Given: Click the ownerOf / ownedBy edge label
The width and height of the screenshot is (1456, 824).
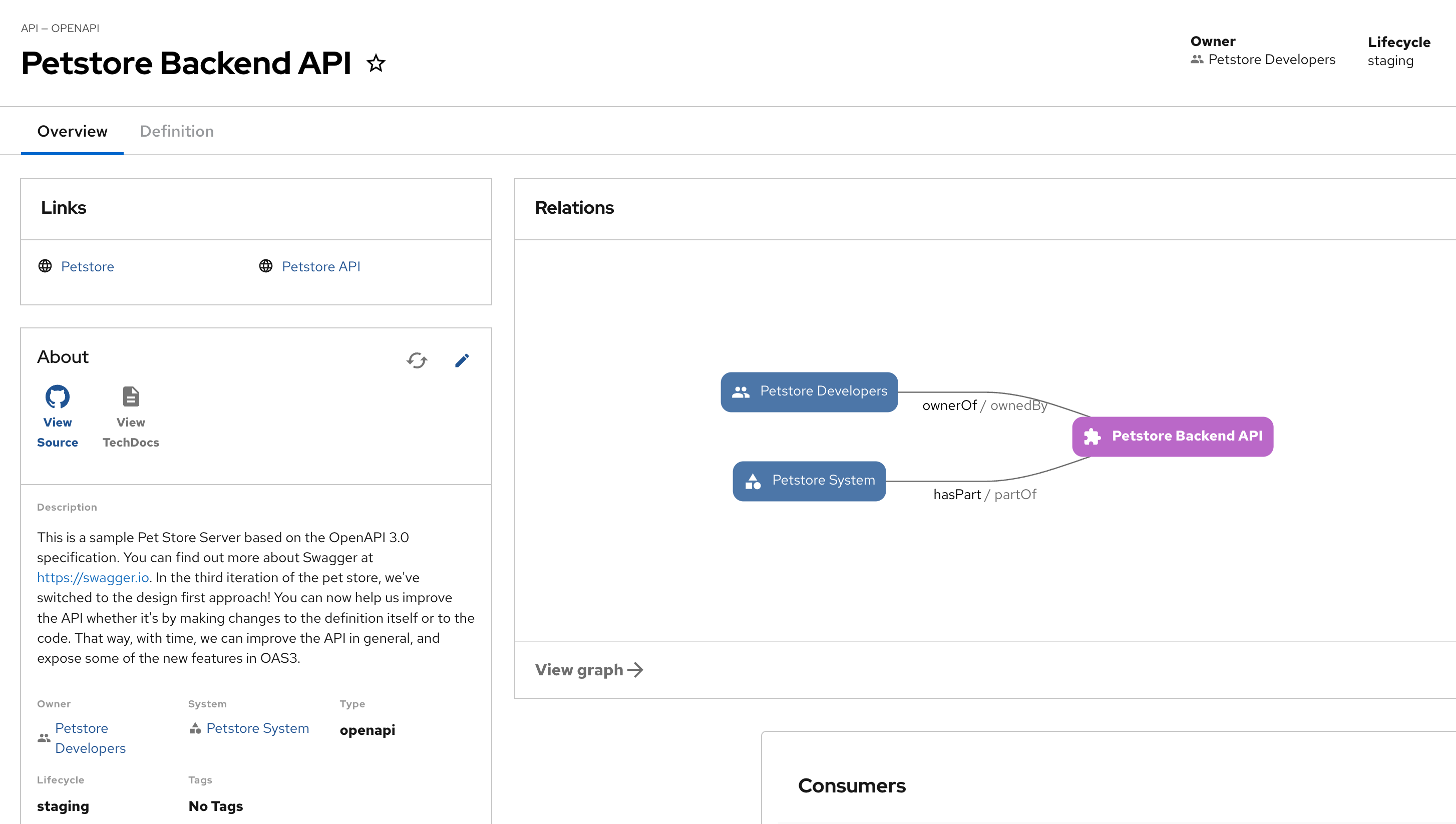Looking at the screenshot, I should tap(985, 406).
